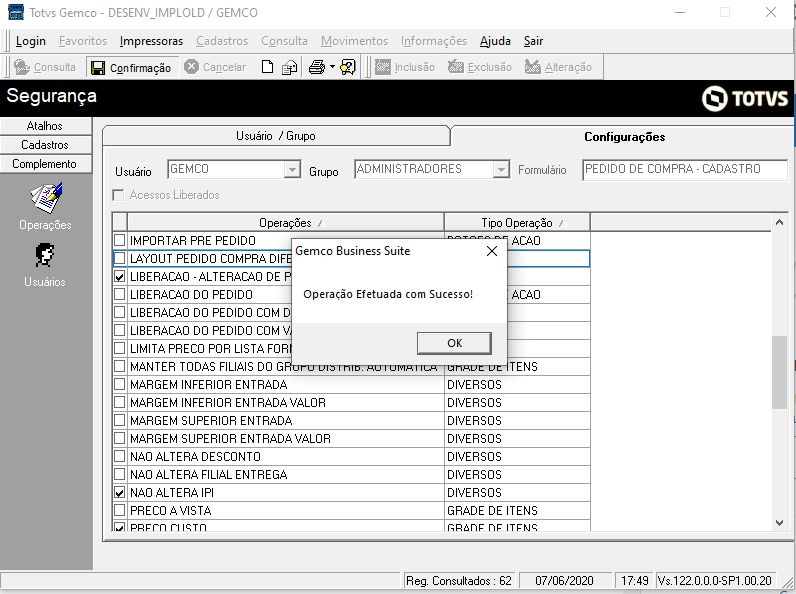
Task: Click the select-all header box in grid
Action: tap(120, 222)
